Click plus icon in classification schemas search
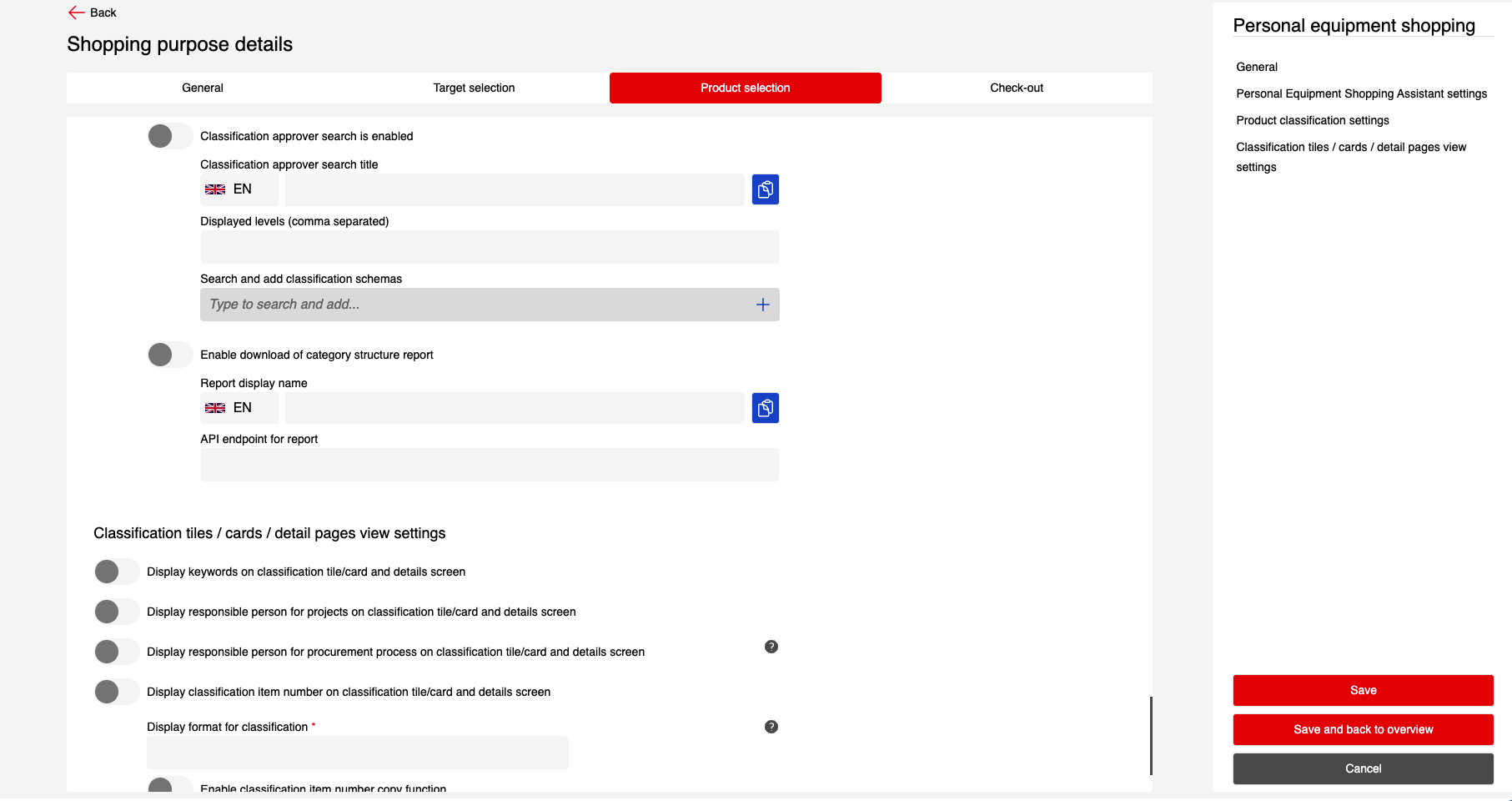The image size is (1512, 801). pos(762,305)
